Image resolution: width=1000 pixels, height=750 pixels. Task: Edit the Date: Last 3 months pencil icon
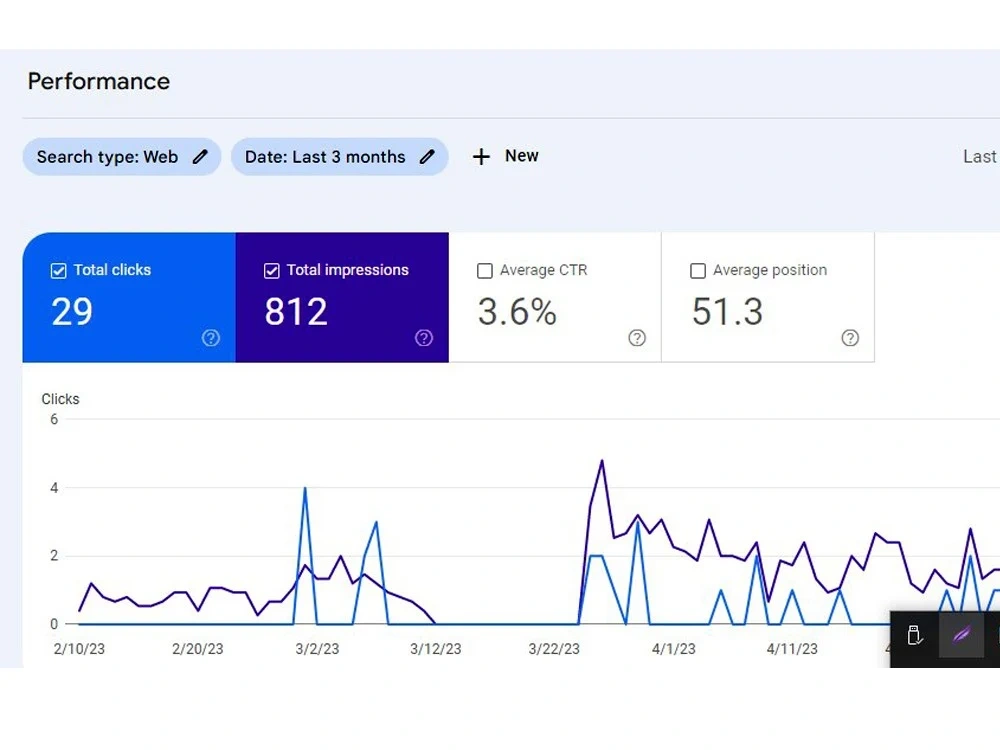tap(427, 157)
